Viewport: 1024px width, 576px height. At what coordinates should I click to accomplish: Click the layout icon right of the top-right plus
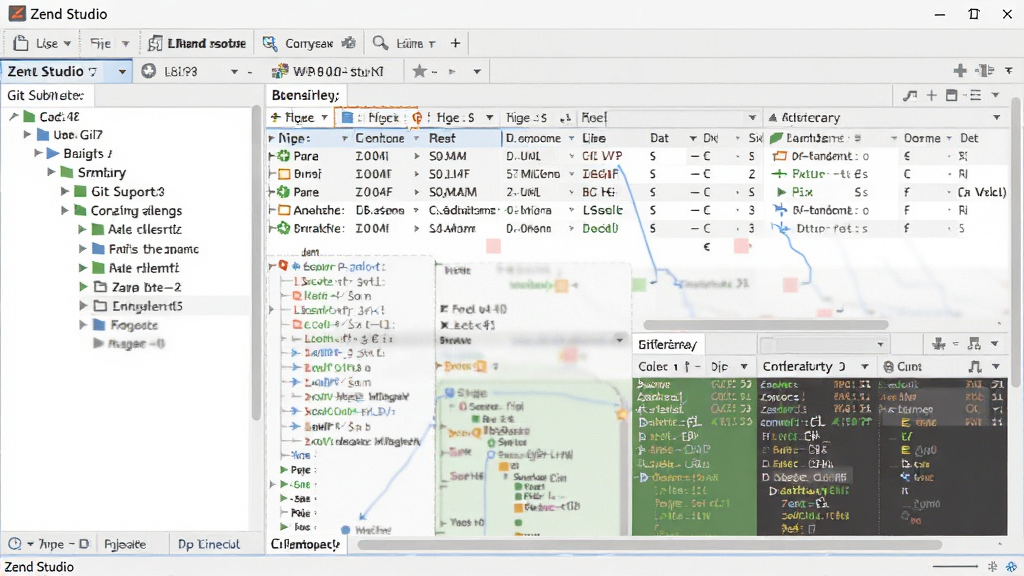985,71
